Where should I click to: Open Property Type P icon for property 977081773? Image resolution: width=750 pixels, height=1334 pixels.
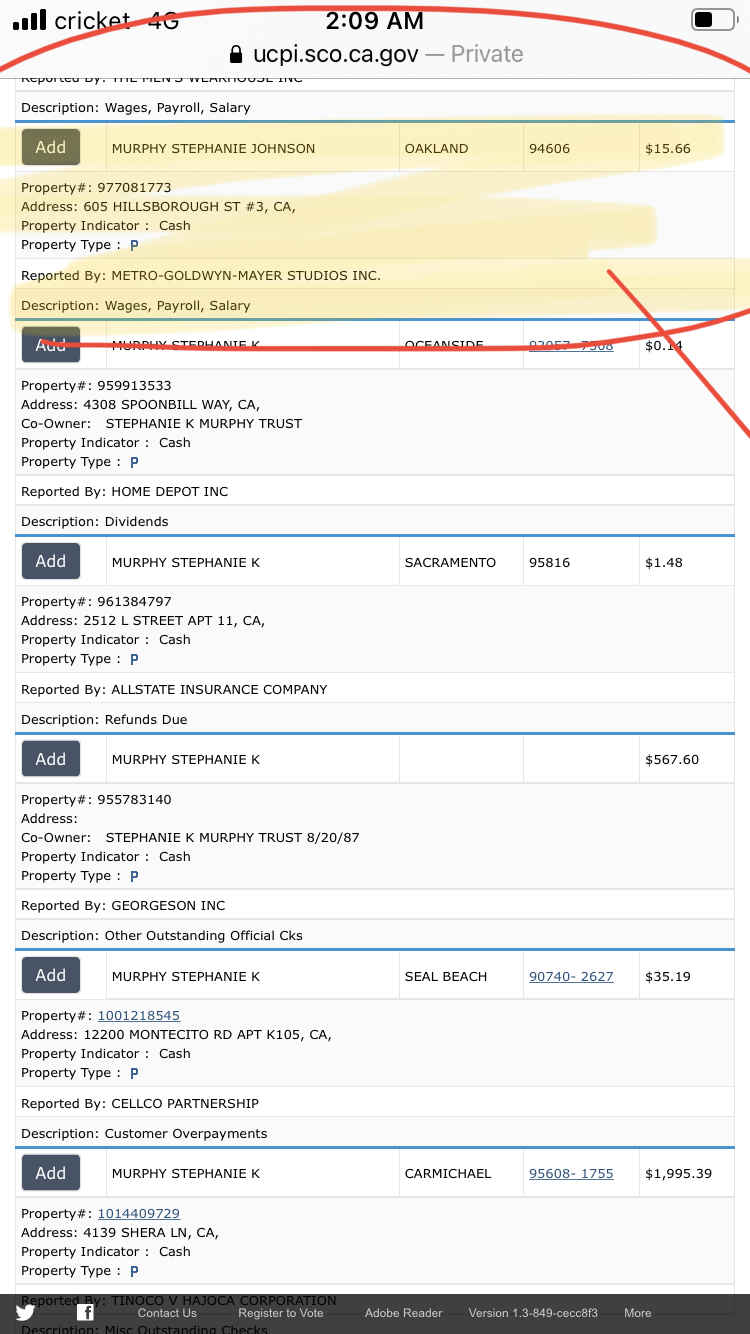point(134,245)
